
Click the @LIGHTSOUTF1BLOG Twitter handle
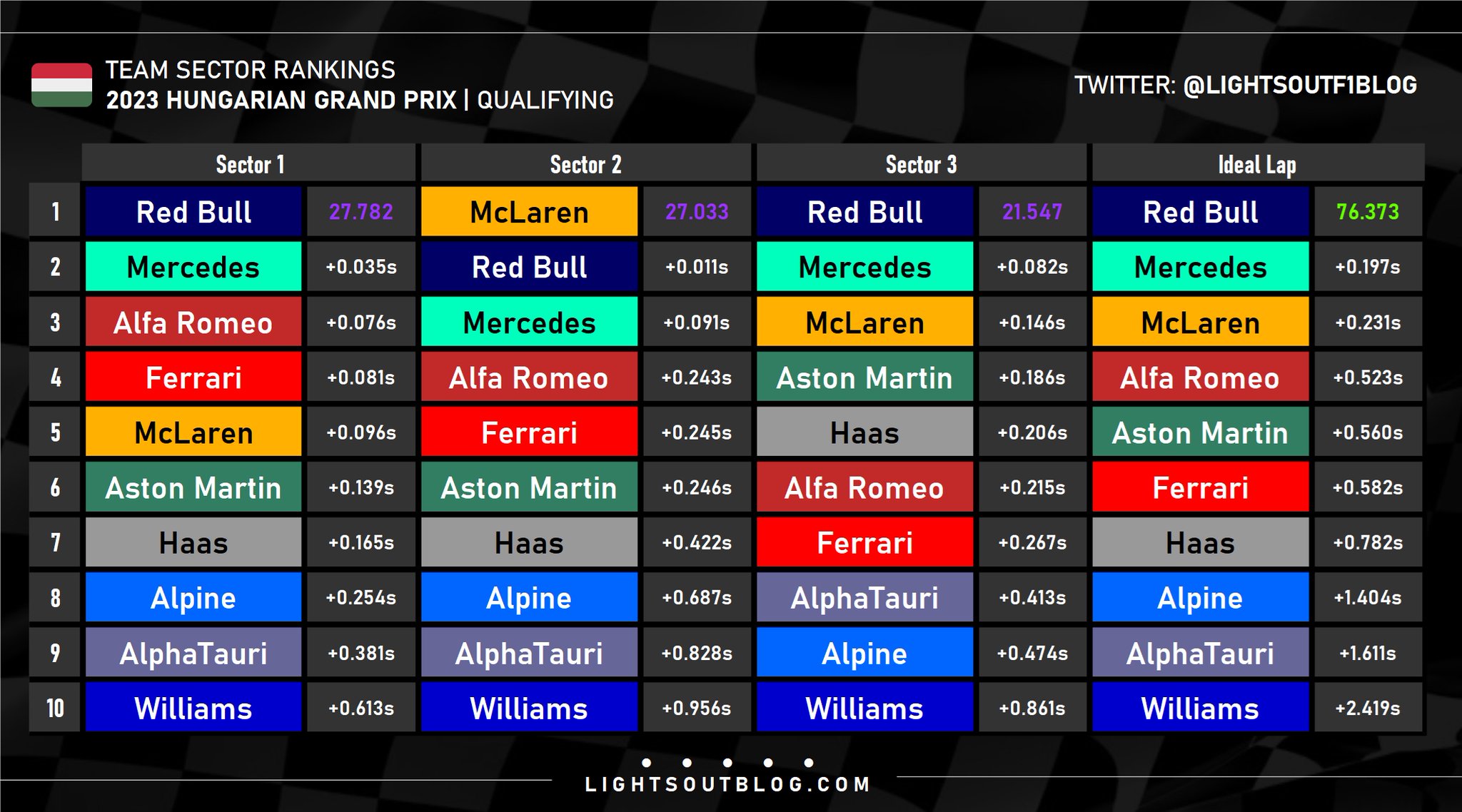click(x=1299, y=86)
